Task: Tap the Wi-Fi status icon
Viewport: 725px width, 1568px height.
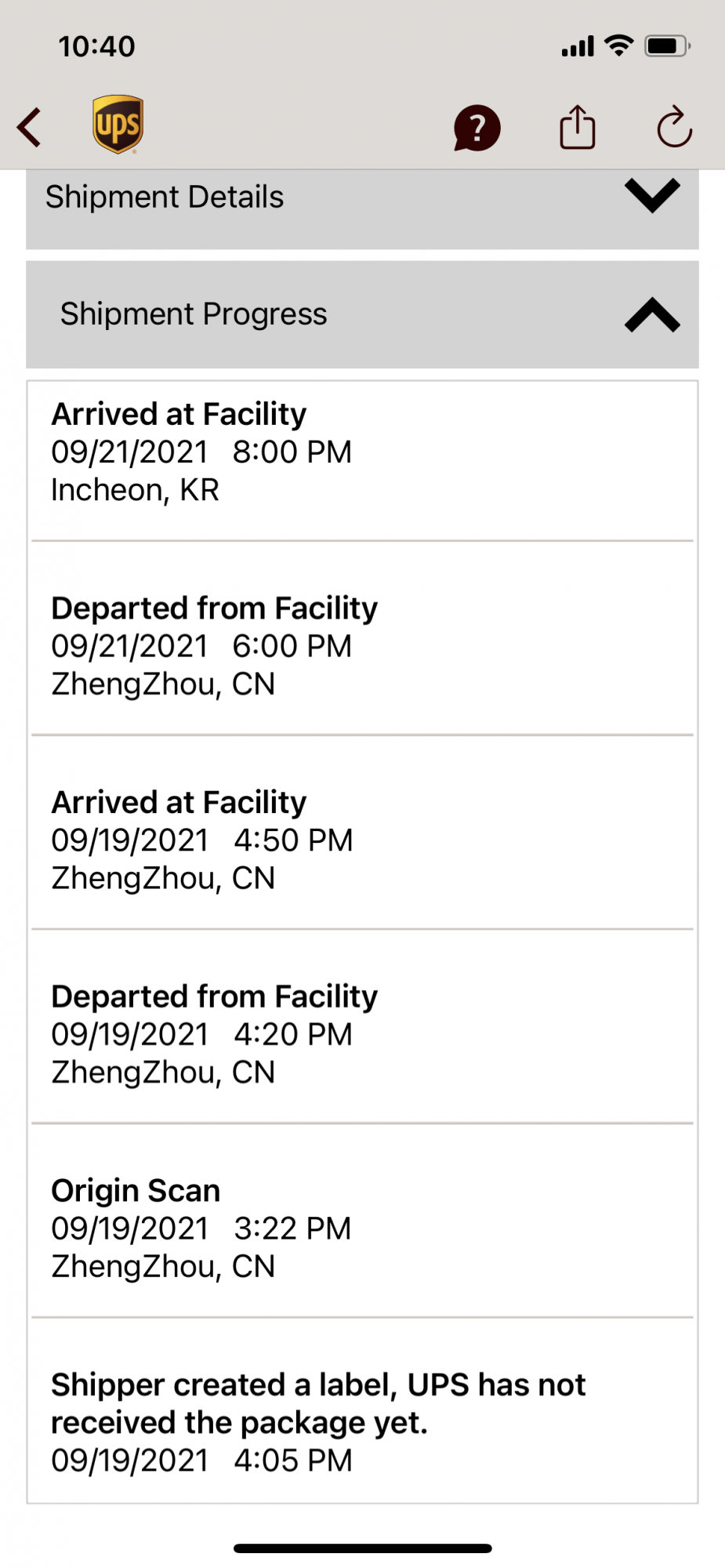Action: [x=619, y=46]
